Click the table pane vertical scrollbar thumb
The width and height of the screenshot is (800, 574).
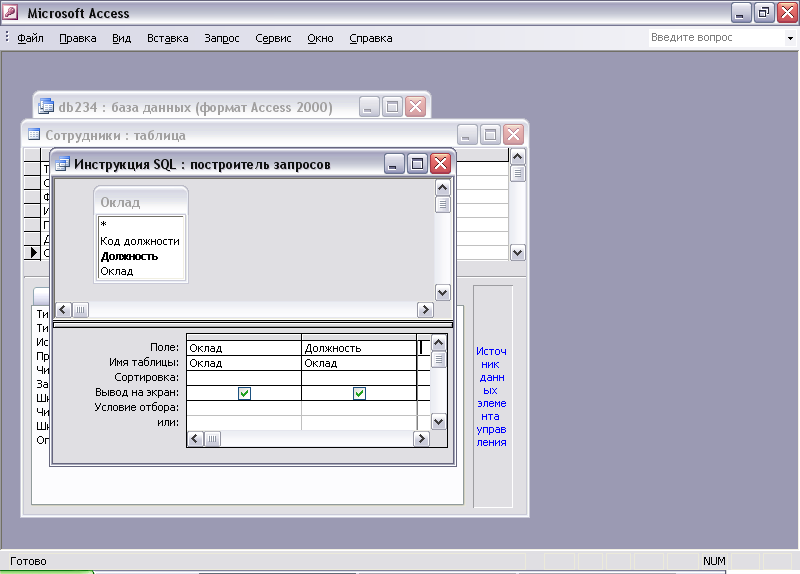coord(442,205)
